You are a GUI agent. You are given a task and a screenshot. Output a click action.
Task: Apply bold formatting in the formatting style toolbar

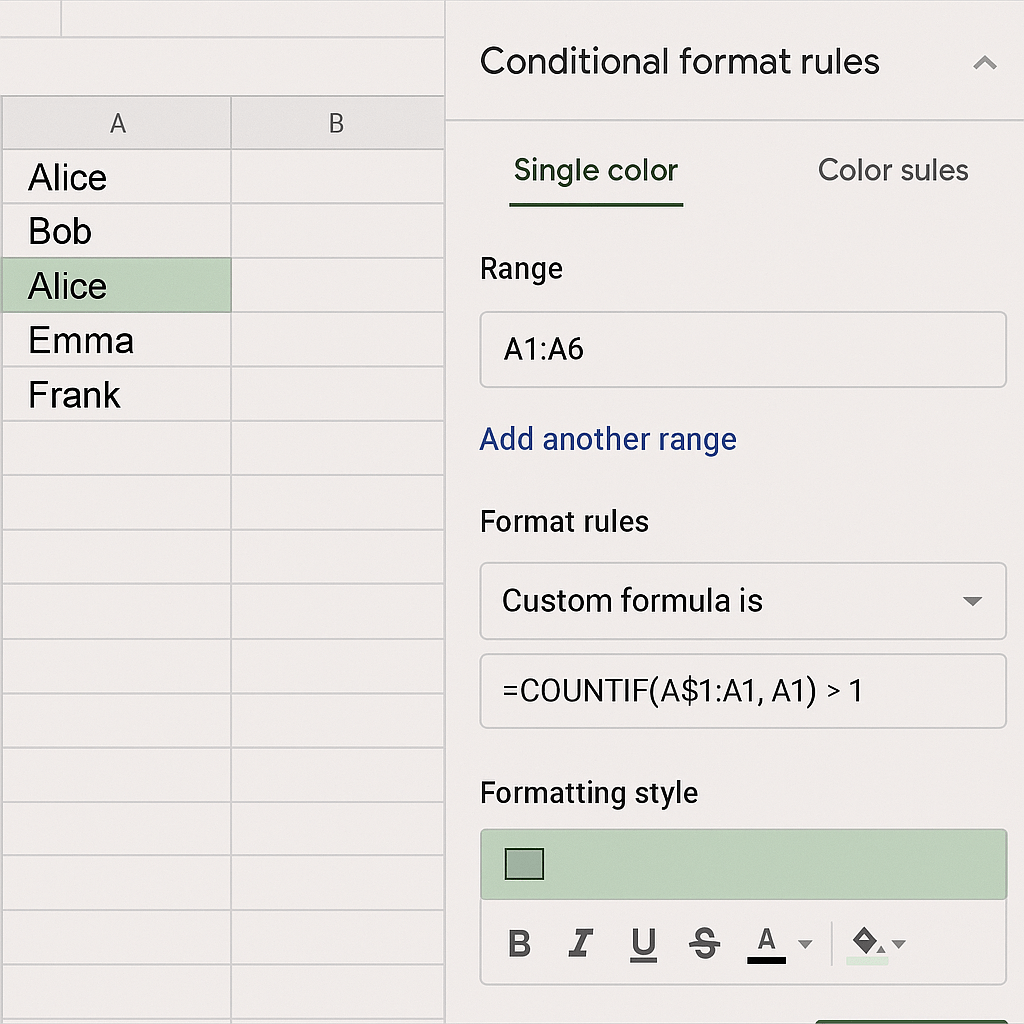tap(519, 943)
